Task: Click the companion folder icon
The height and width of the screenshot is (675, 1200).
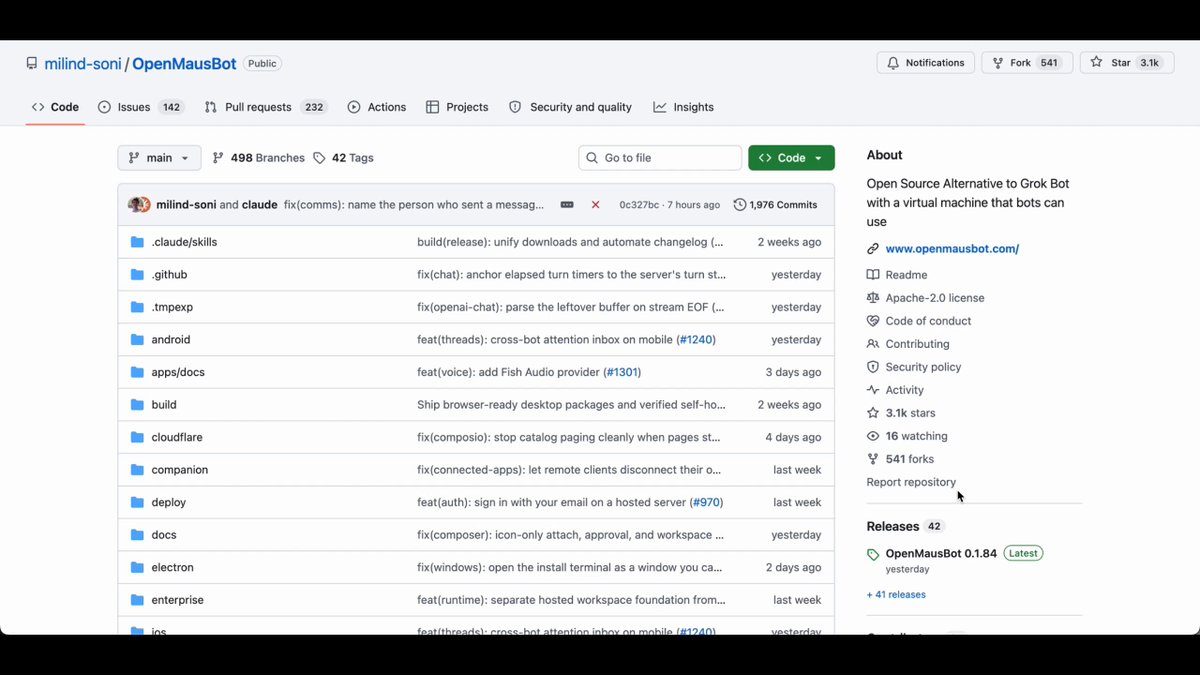Action: pyautogui.click(x=137, y=469)
